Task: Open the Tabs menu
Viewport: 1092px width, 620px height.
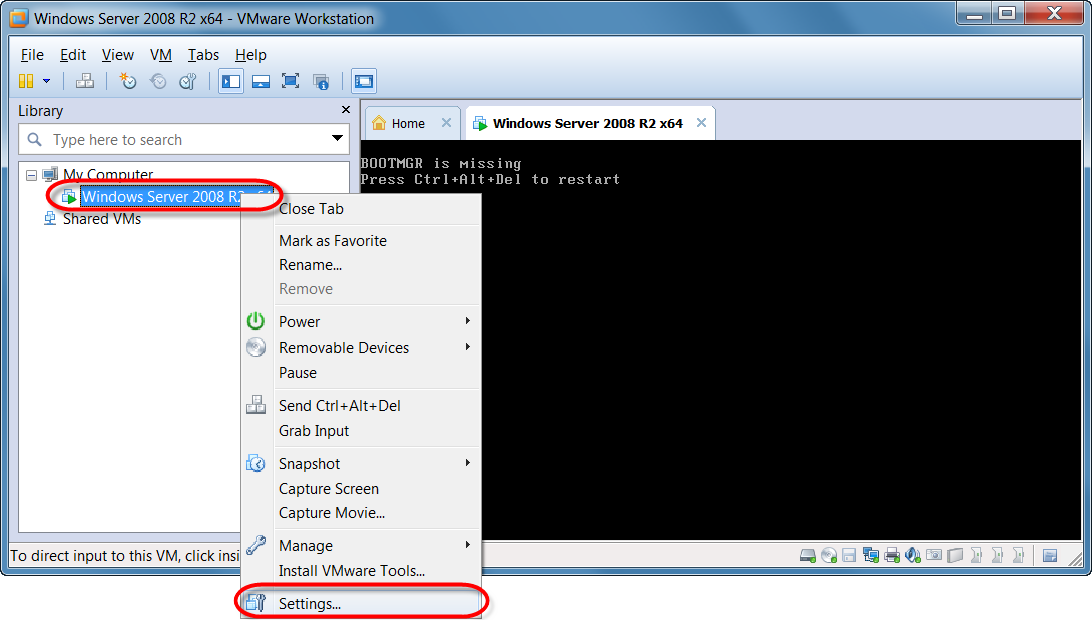Action: pos(203,55)
